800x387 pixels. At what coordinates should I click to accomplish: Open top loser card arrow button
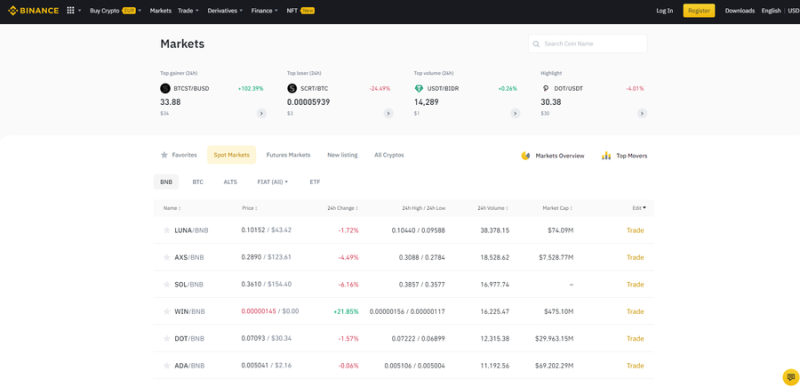click(388, 113)
